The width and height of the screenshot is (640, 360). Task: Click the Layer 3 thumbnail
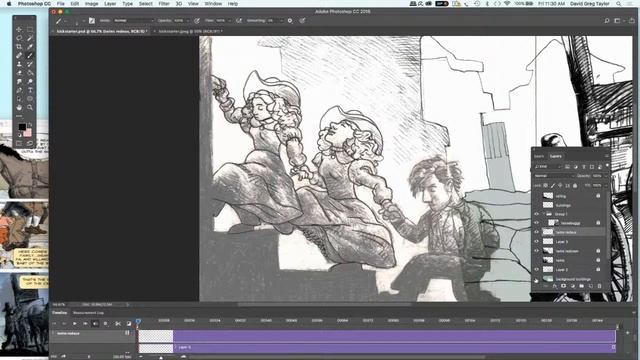pyautogui.click(x=548, y=242)
